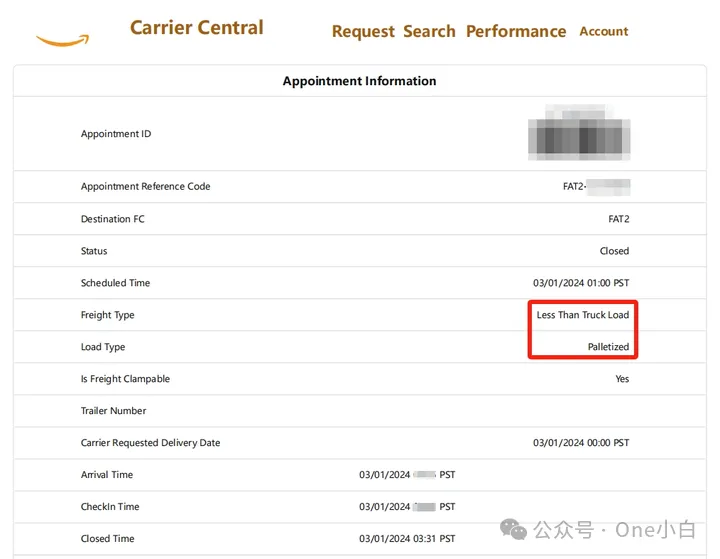Select the Appointment Reference Code label

pos(146,186)
